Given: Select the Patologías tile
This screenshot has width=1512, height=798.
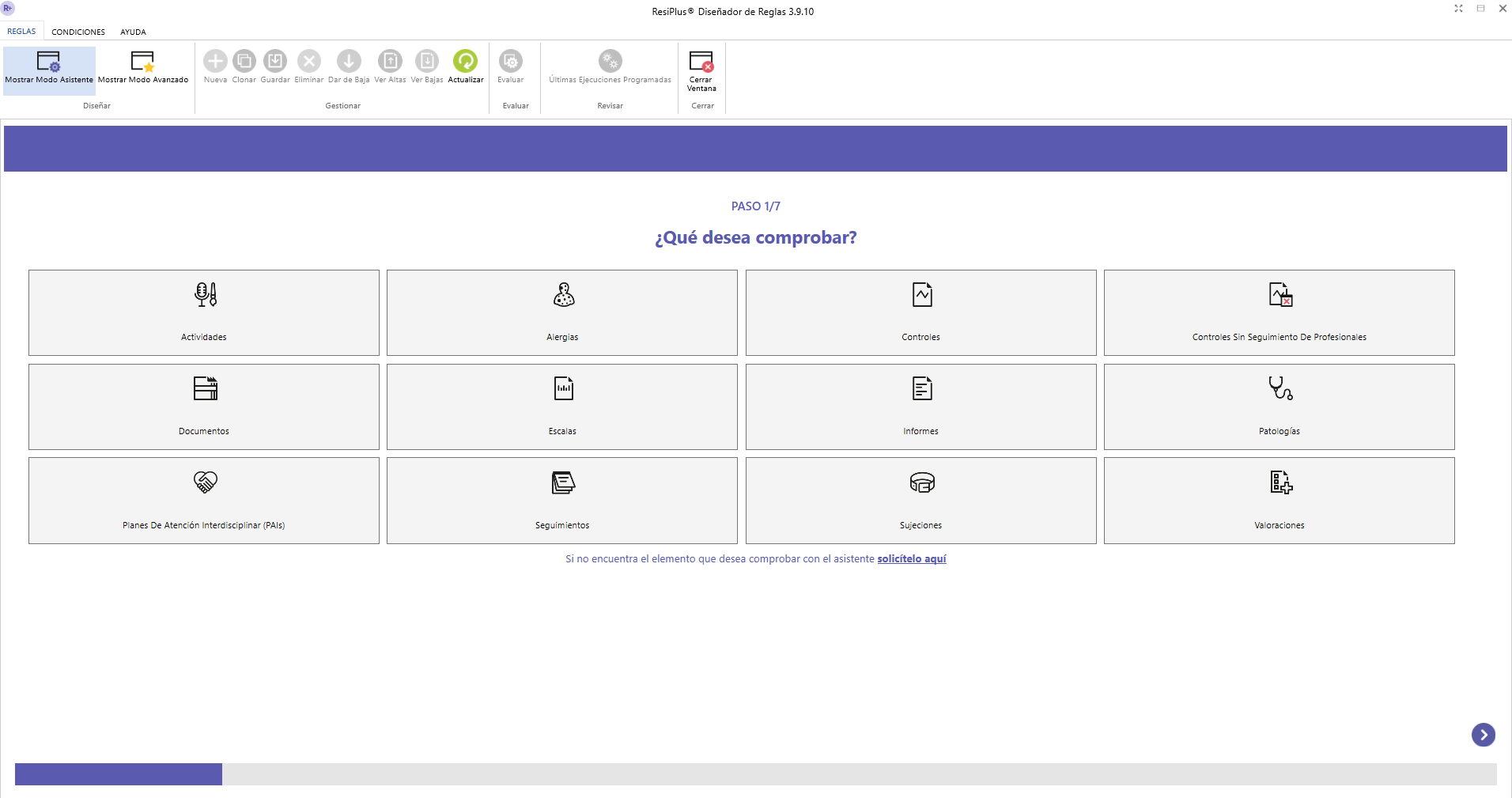Looking at the screenshot, I should click(x=1280, y=407).
